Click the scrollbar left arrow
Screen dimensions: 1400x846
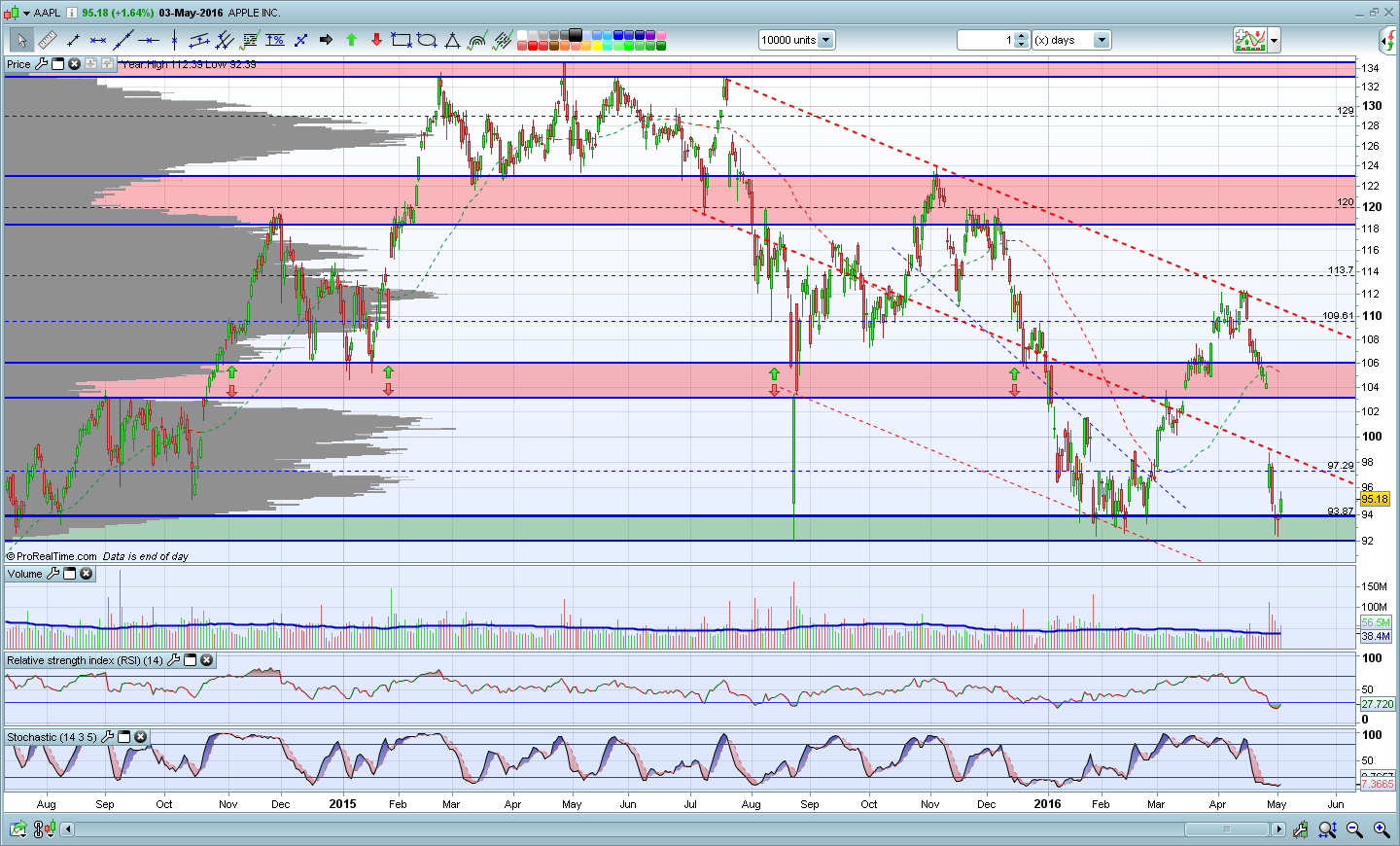[67, 829]
